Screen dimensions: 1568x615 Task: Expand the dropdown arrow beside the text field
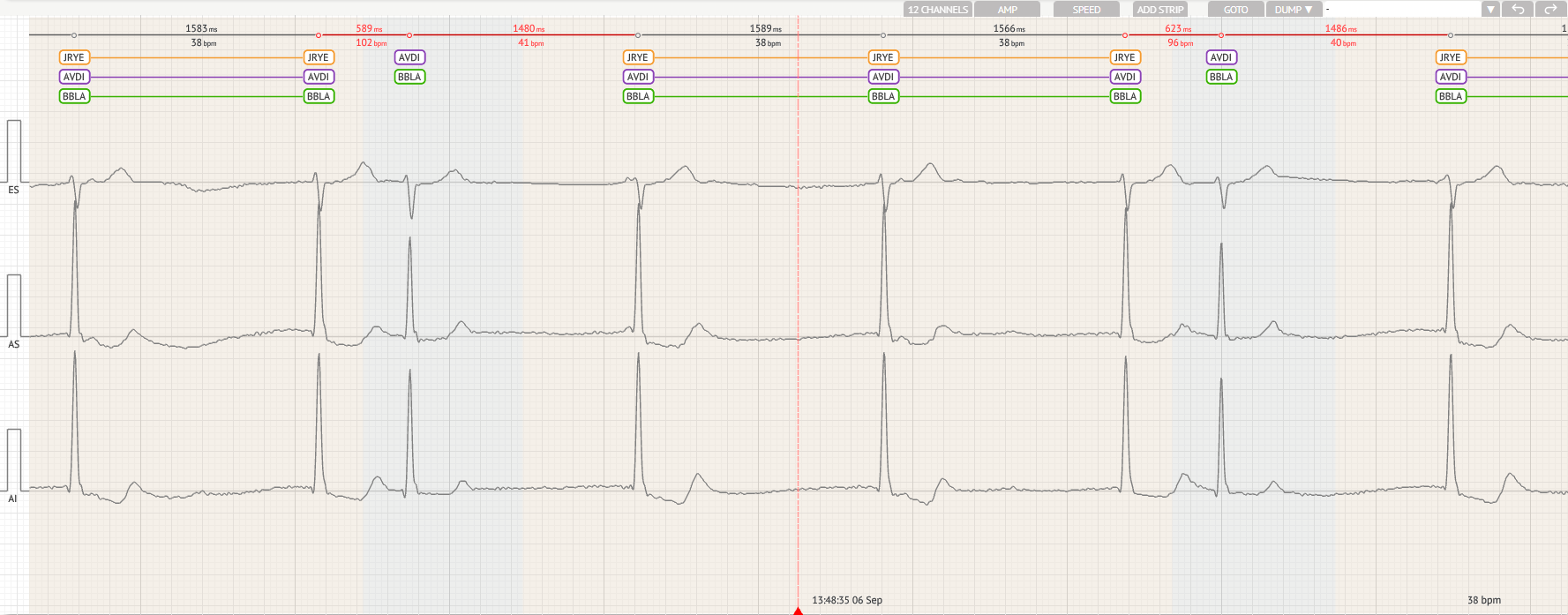point(1490,10)
